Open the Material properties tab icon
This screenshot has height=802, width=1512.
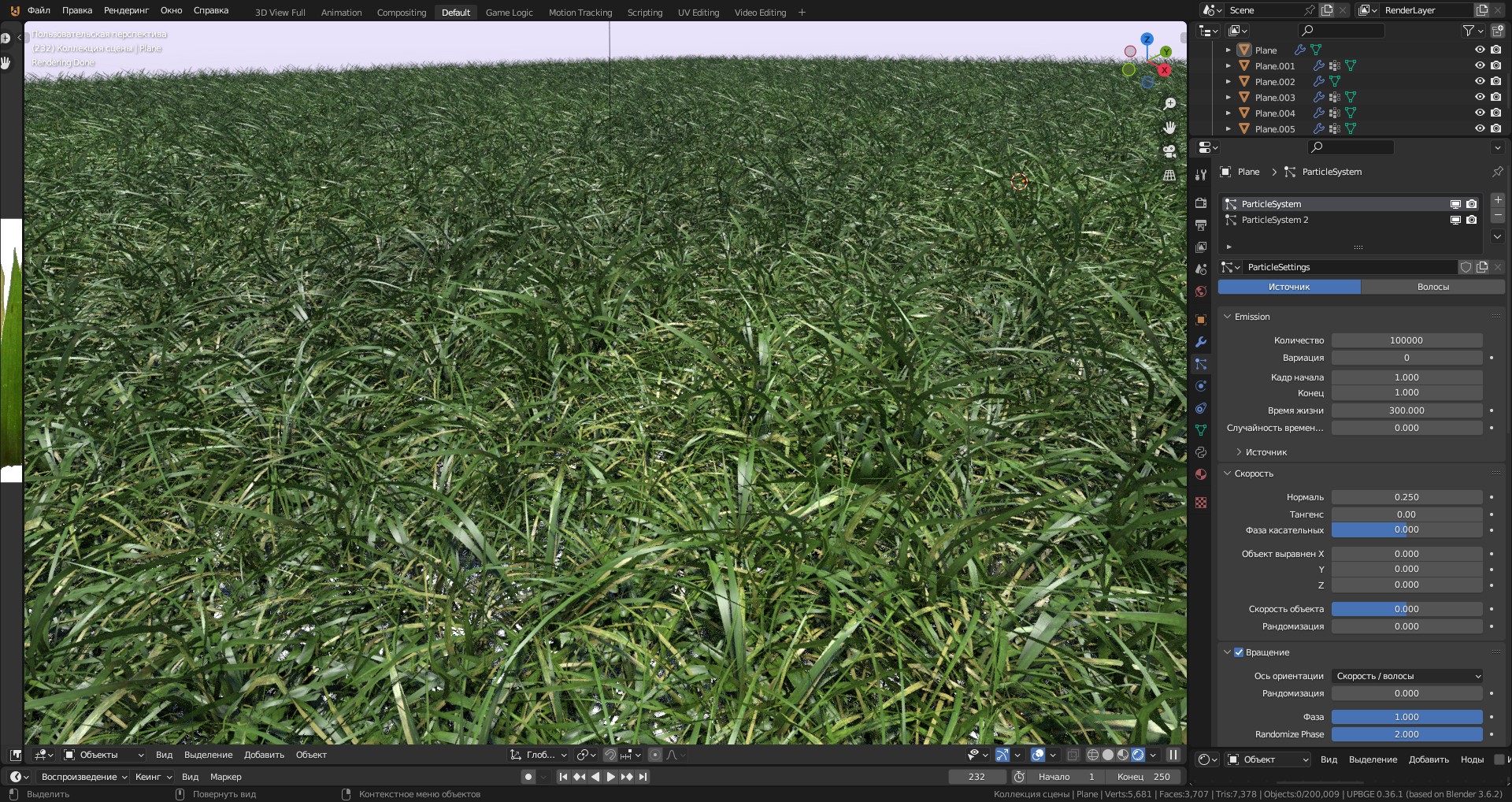pyautogui.click(x=1200, y=474)
